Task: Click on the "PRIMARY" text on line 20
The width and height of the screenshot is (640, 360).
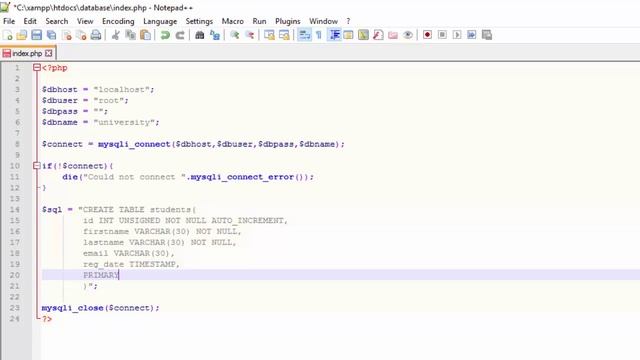Action: [101, 275]
